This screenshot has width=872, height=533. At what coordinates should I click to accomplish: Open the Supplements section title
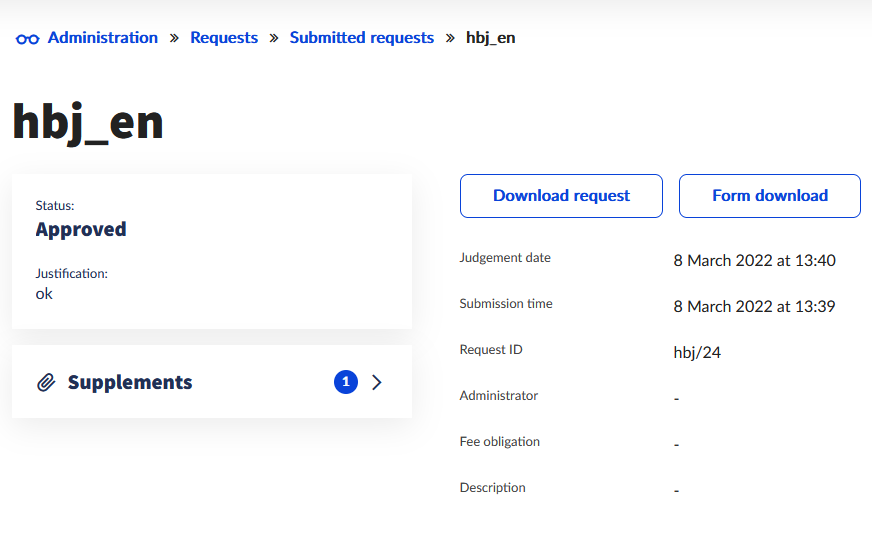tap(130, 382)
